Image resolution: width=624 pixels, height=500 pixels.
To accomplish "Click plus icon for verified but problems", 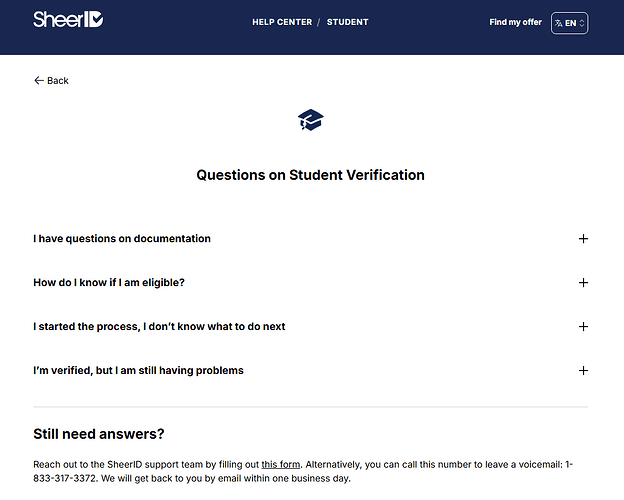I will point(583,371).
